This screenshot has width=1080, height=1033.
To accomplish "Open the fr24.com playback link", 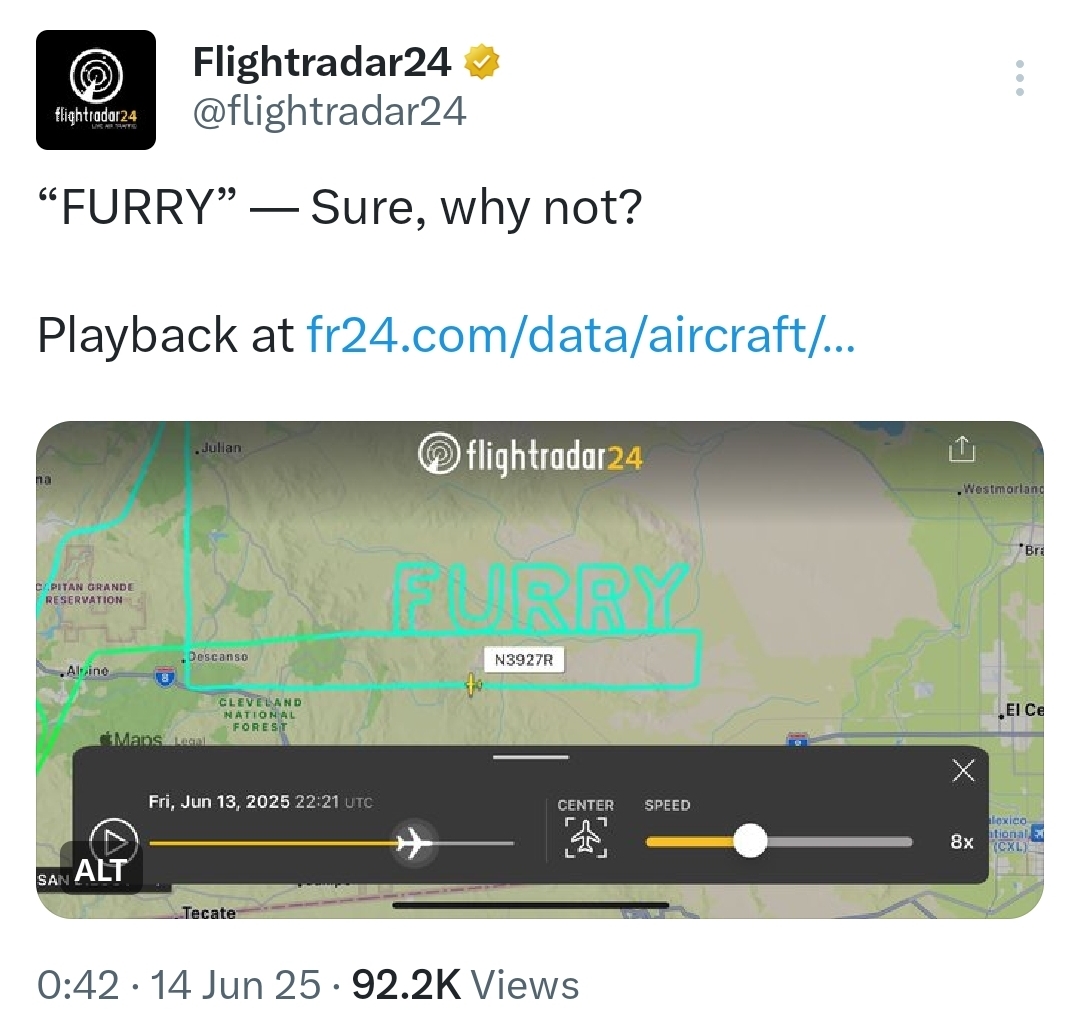I will 581,335.
